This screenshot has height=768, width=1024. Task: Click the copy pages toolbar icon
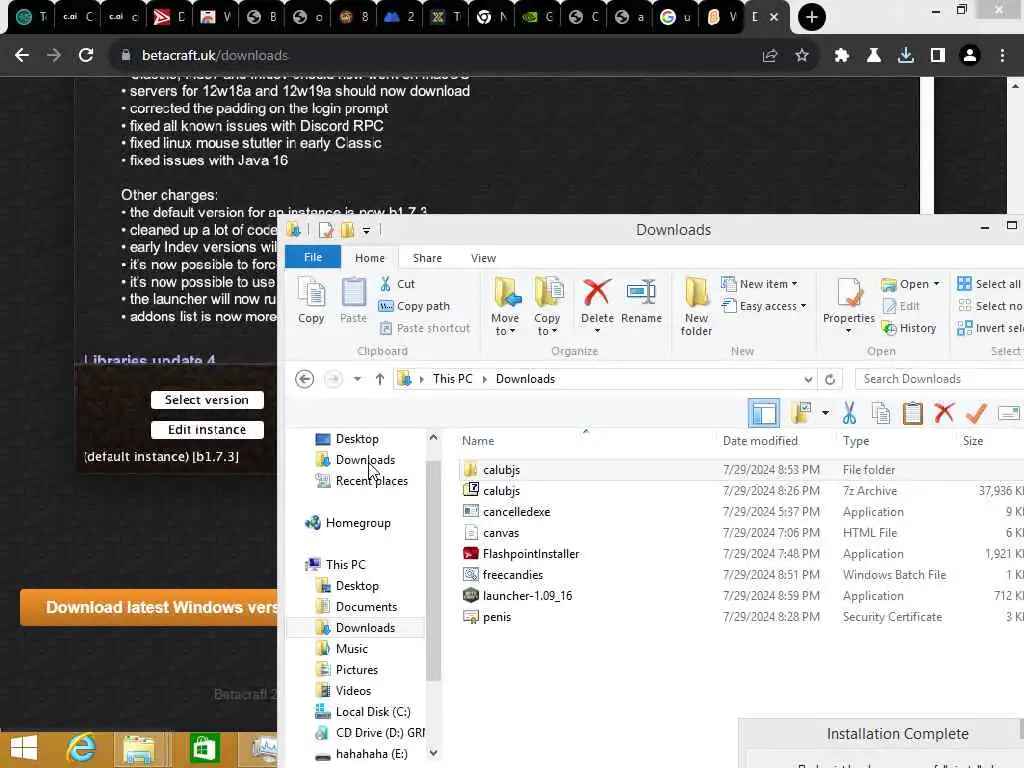(x=881, y=413)
